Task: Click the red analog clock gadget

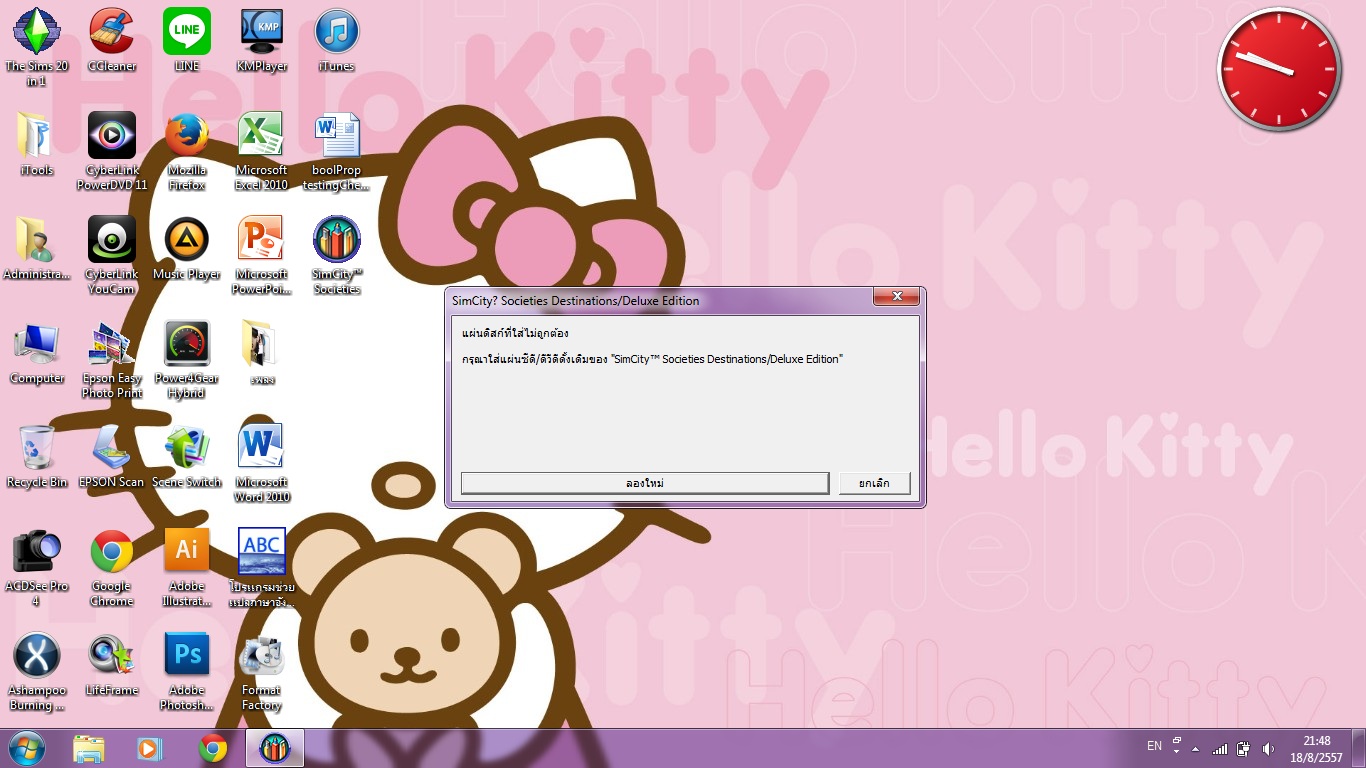Action: [1277, 70]
